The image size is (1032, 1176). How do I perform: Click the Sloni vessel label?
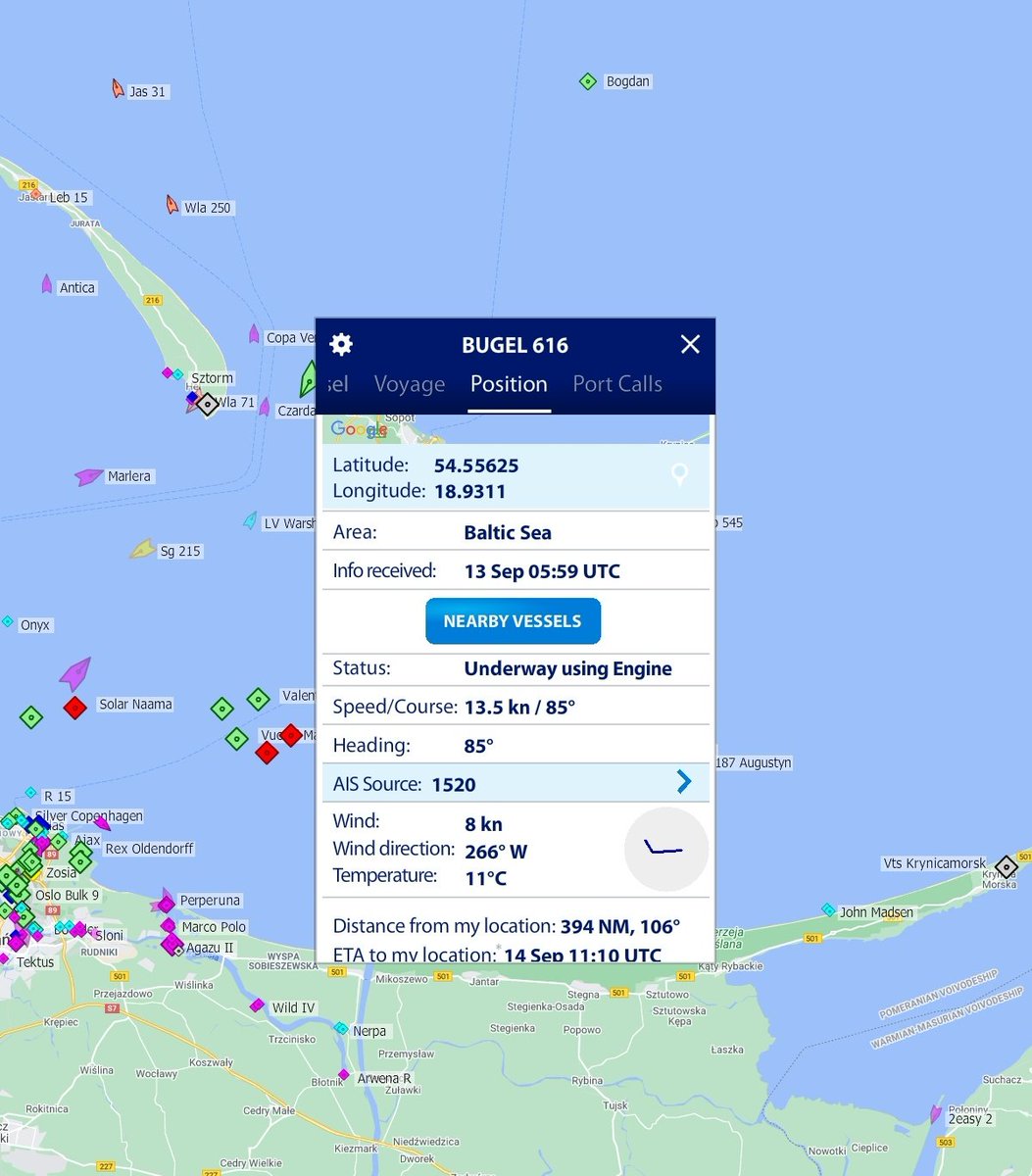pos(109,935)
